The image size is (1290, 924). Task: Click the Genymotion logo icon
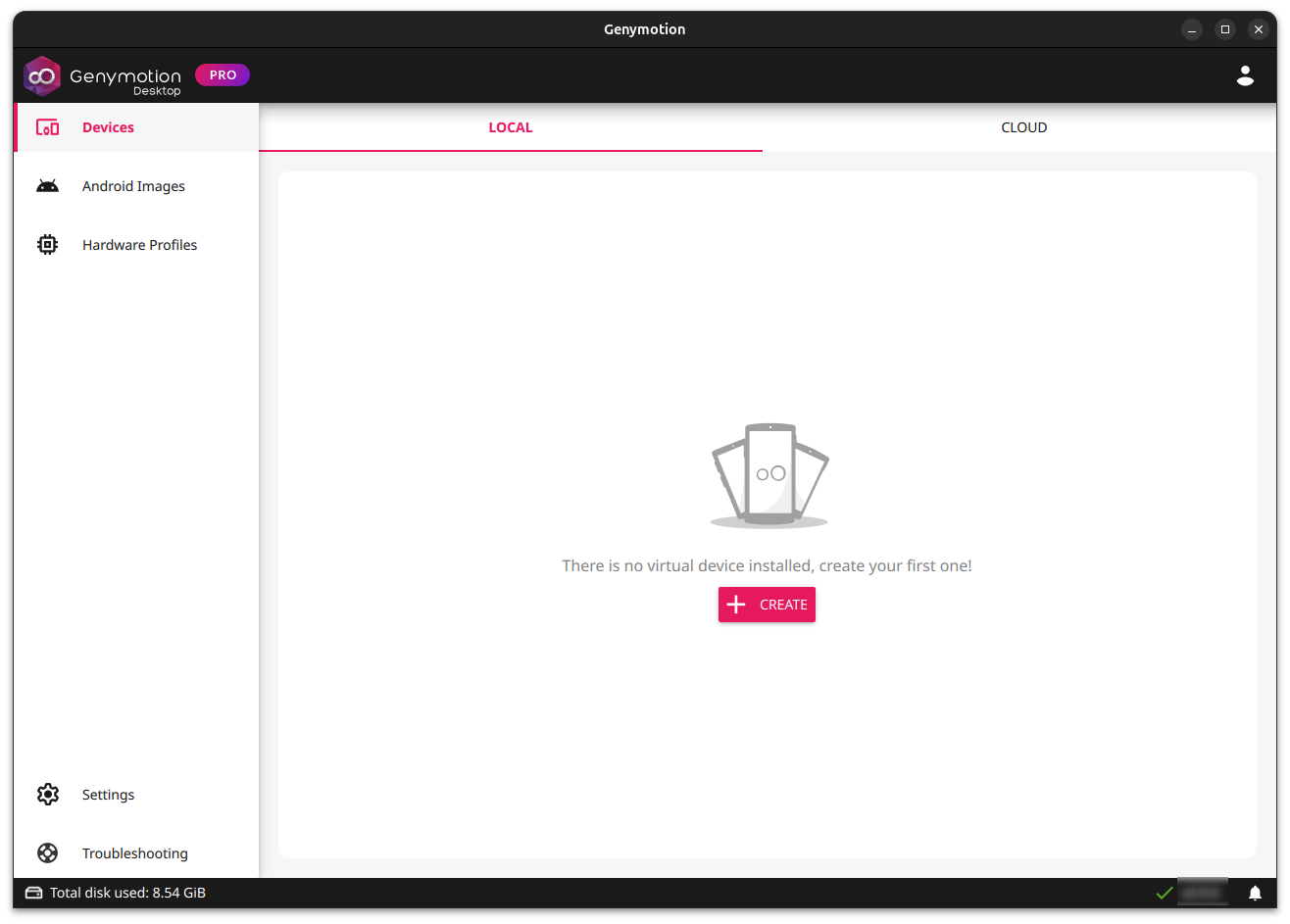tap(42, 76)
